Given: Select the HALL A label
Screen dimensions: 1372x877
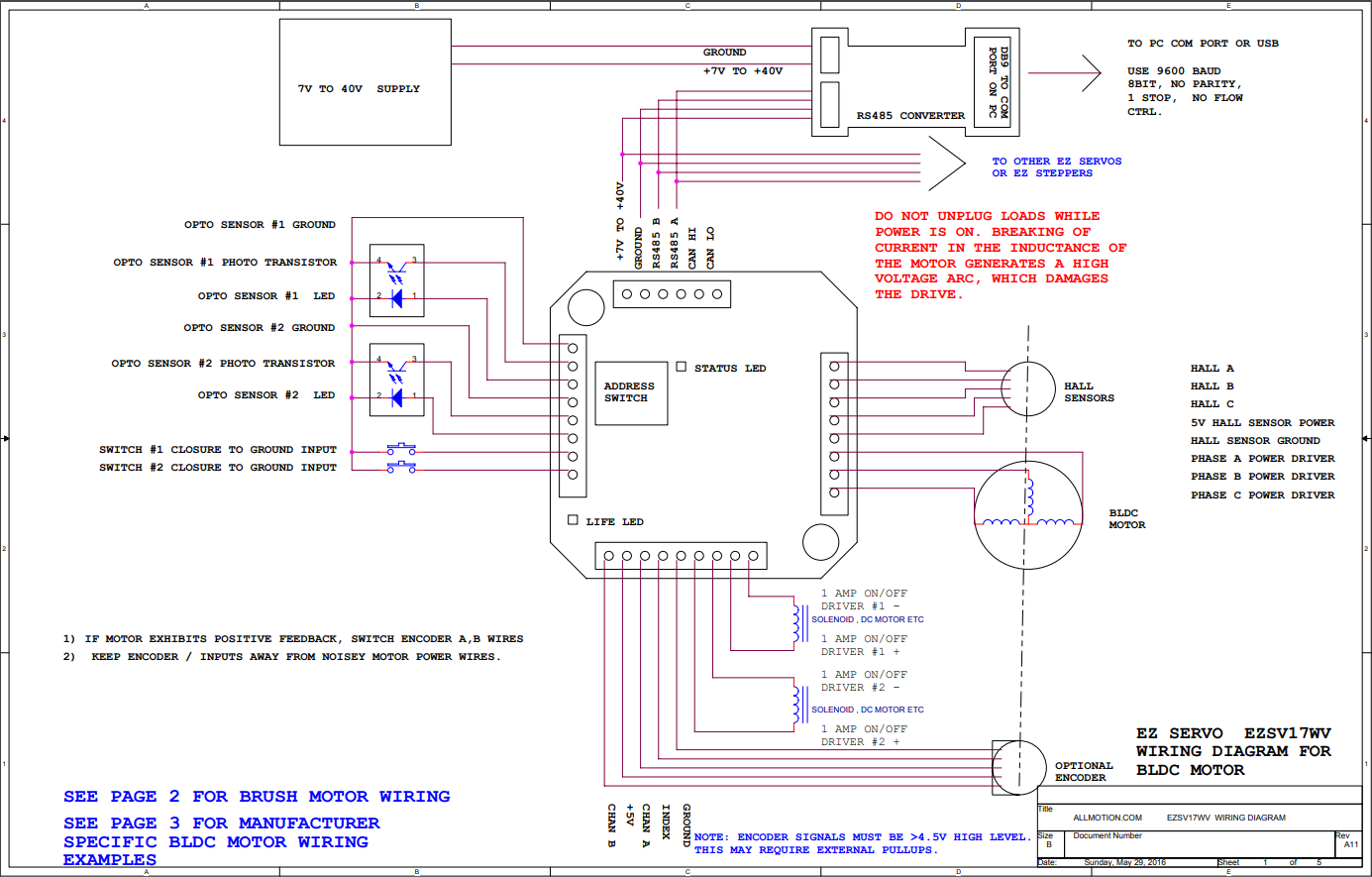Looking at the screenshot, I should tap(1213, 369).
